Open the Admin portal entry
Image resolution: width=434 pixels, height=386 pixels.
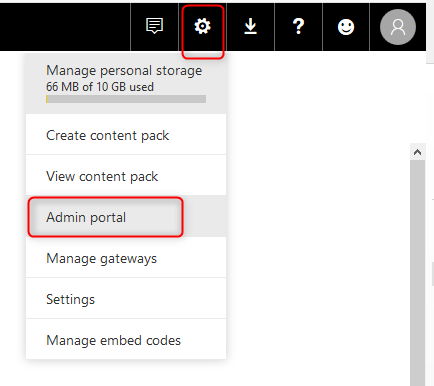coord(126,217)
